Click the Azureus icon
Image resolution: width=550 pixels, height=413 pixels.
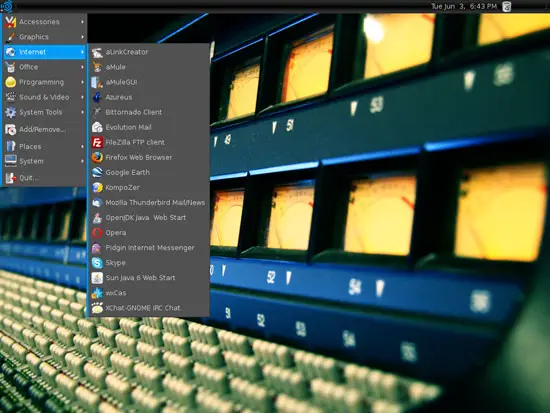pos(97,97)
